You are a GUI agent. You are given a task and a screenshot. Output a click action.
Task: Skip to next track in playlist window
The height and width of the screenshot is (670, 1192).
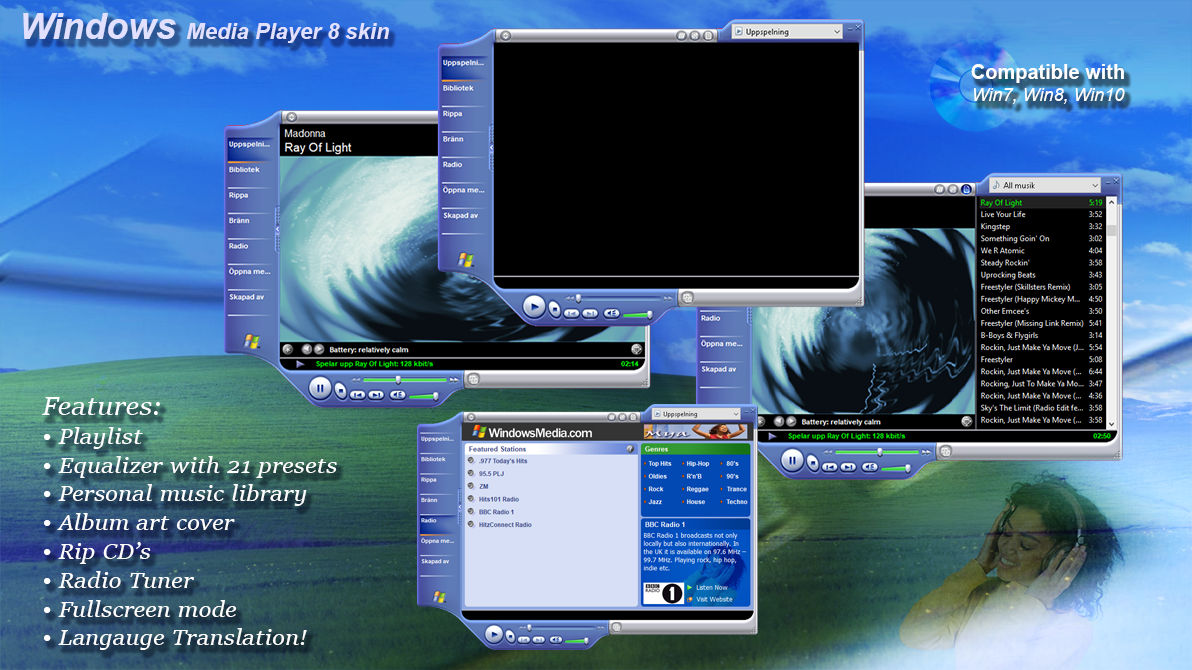(x=848, y=467)
